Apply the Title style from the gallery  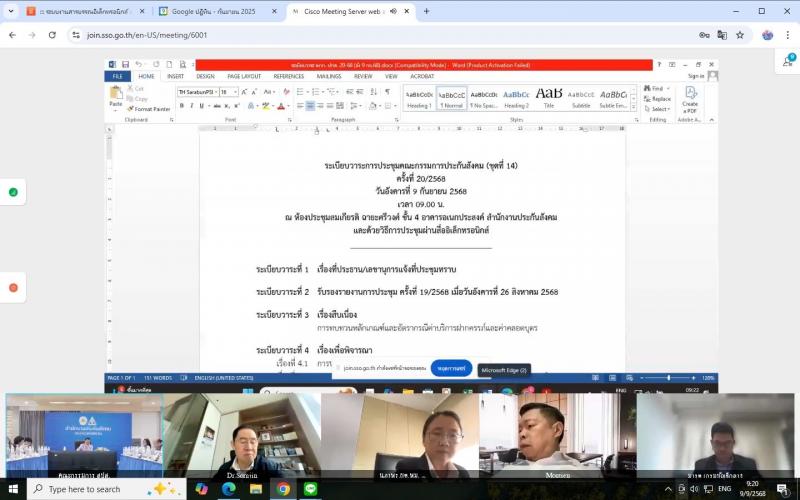[549, 98]
